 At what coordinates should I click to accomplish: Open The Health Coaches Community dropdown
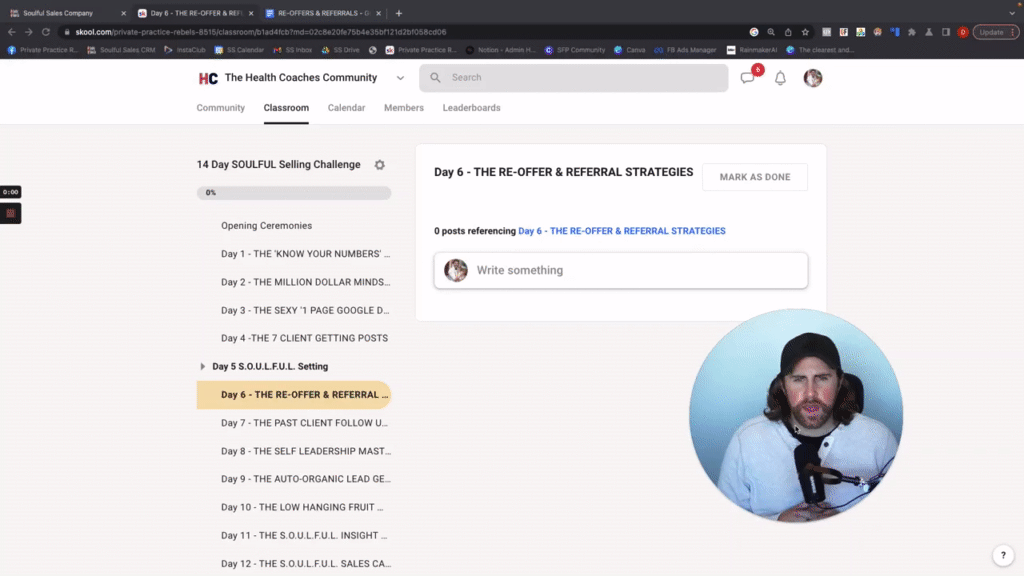coord(400,78)
